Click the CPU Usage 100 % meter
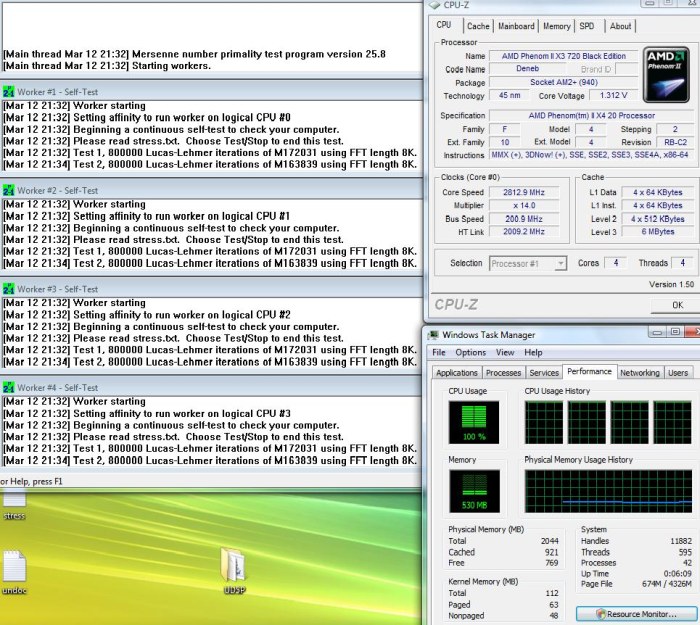Image resolution: width=700 pixels, height=625 pixels. tap(474, 422)
